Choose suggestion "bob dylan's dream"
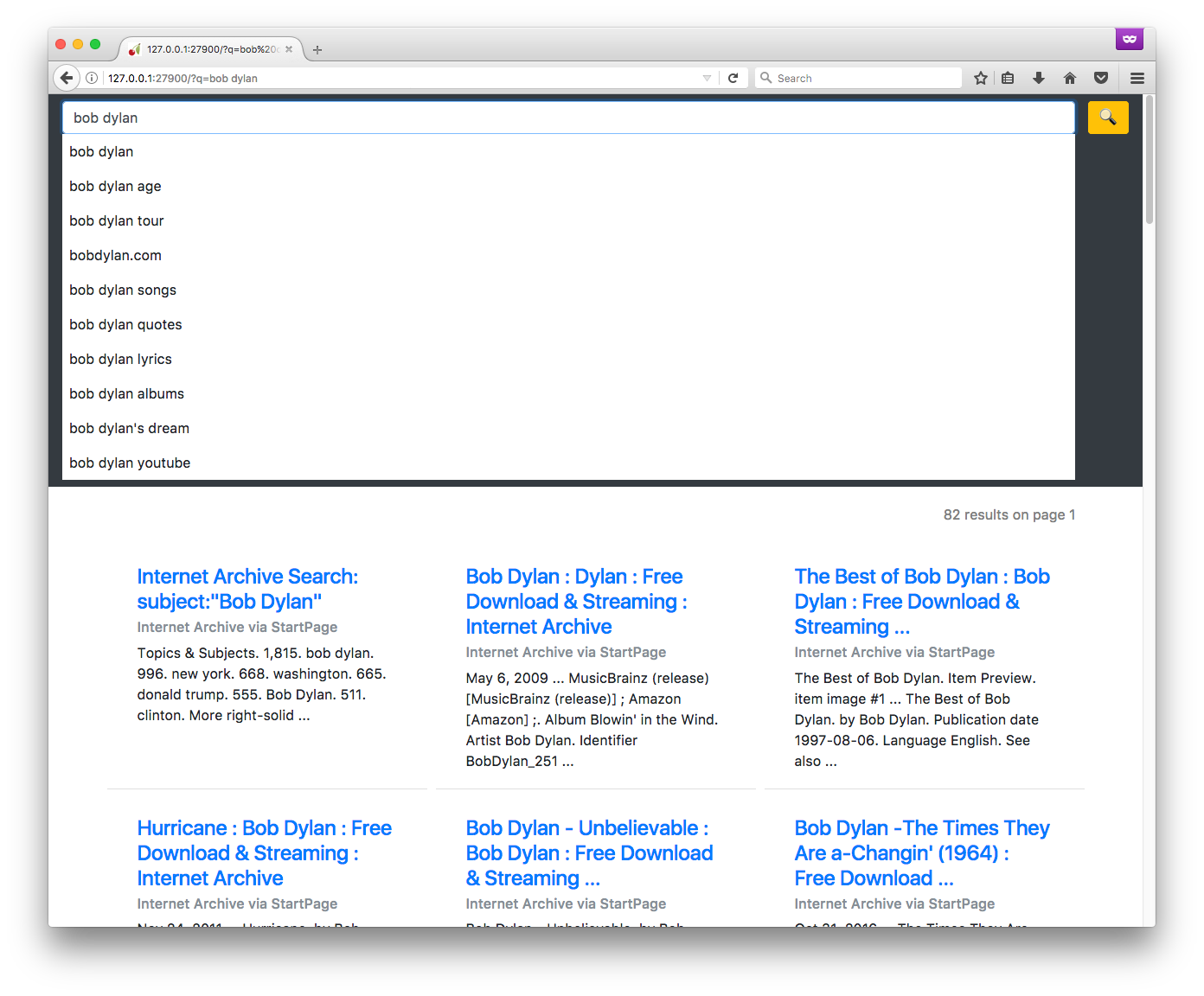1204x996 pixels. click(x=568, y=428)
